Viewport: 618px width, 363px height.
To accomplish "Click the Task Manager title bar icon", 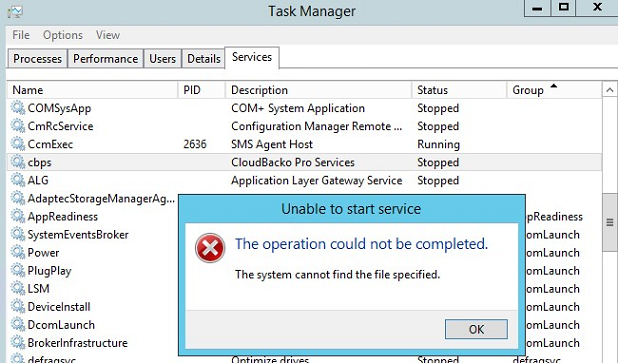I will click(15, 11).
